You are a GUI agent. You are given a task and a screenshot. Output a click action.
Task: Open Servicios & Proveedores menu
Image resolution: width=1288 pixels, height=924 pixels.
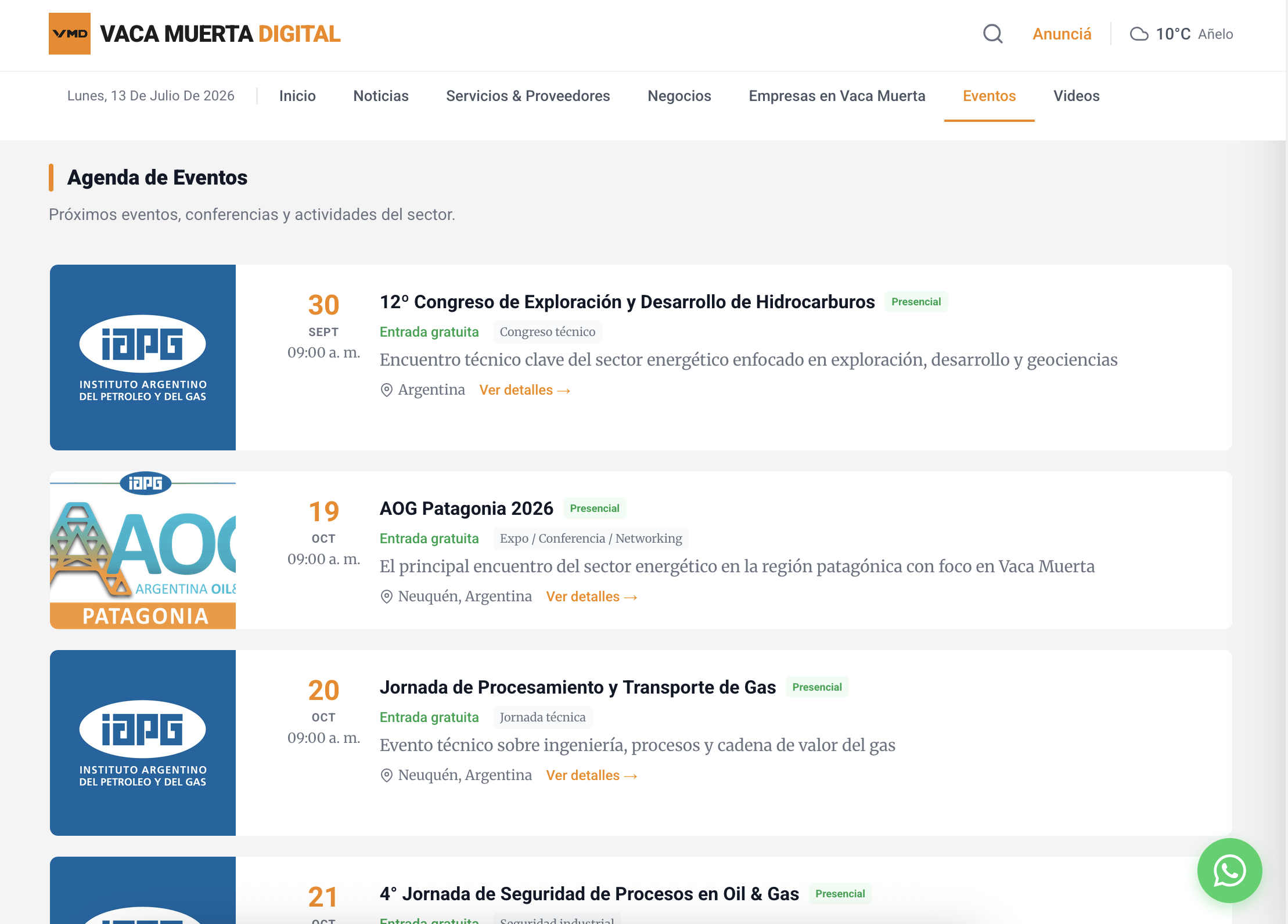click(528, 96)
